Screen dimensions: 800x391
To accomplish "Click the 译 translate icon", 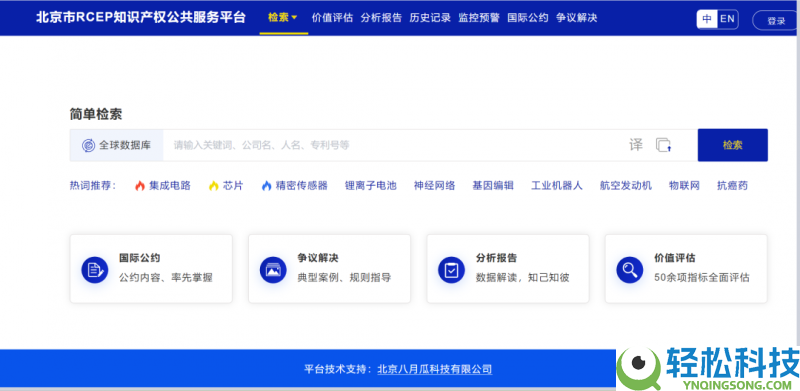I will point(636,145).
